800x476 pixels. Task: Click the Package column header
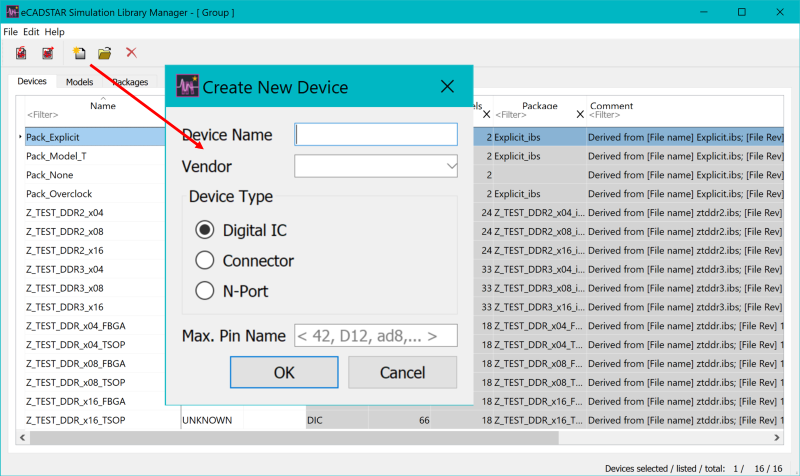[539, 105]
